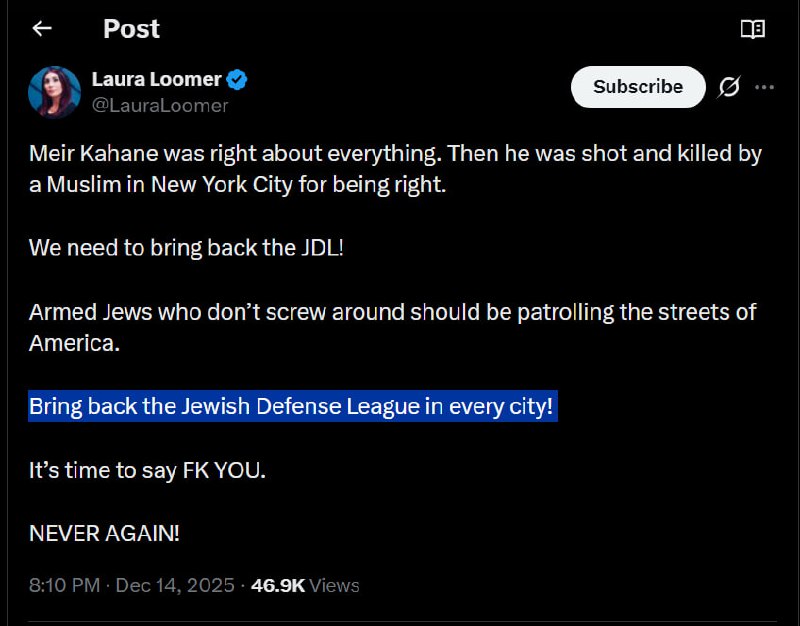Click the Views label
This screenshot has width=800, height=626.
click(334, 585)
